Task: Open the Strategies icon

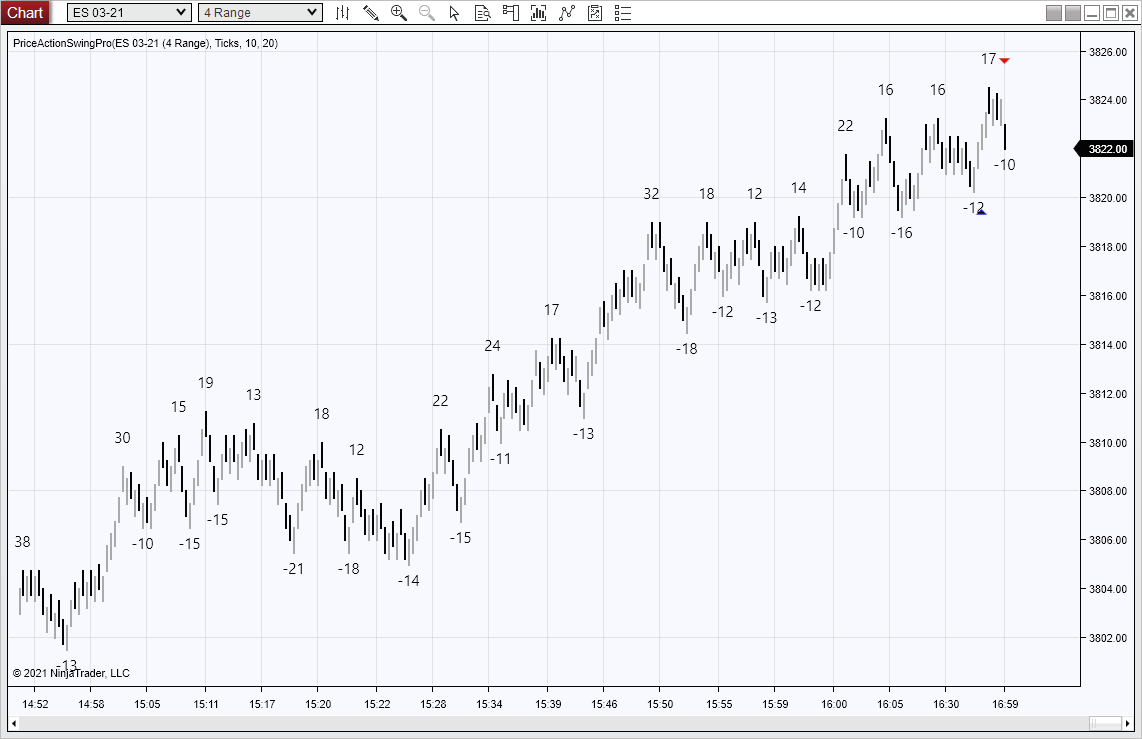Action: [x=595, y=12]
